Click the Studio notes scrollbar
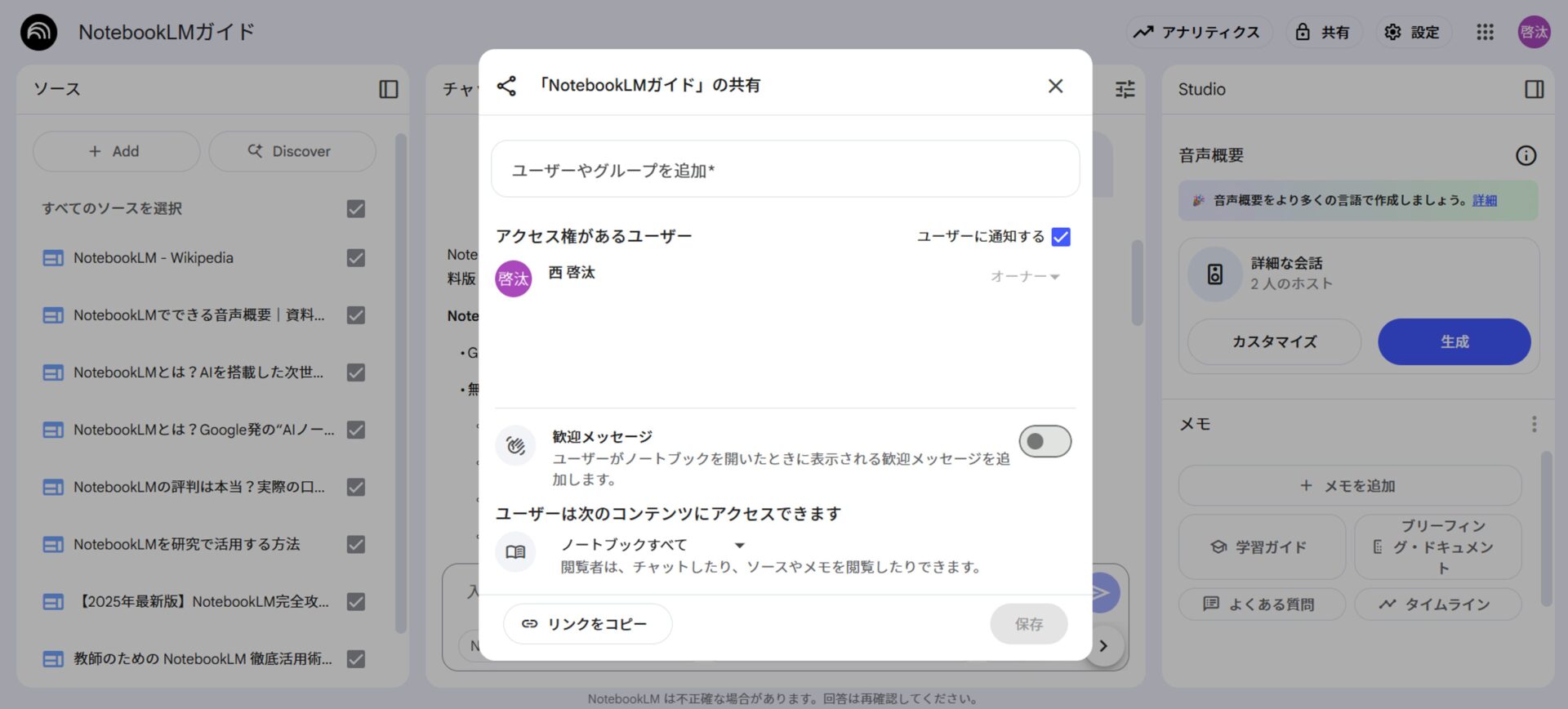1568x709 pixels. click(x=1546, y=528)
